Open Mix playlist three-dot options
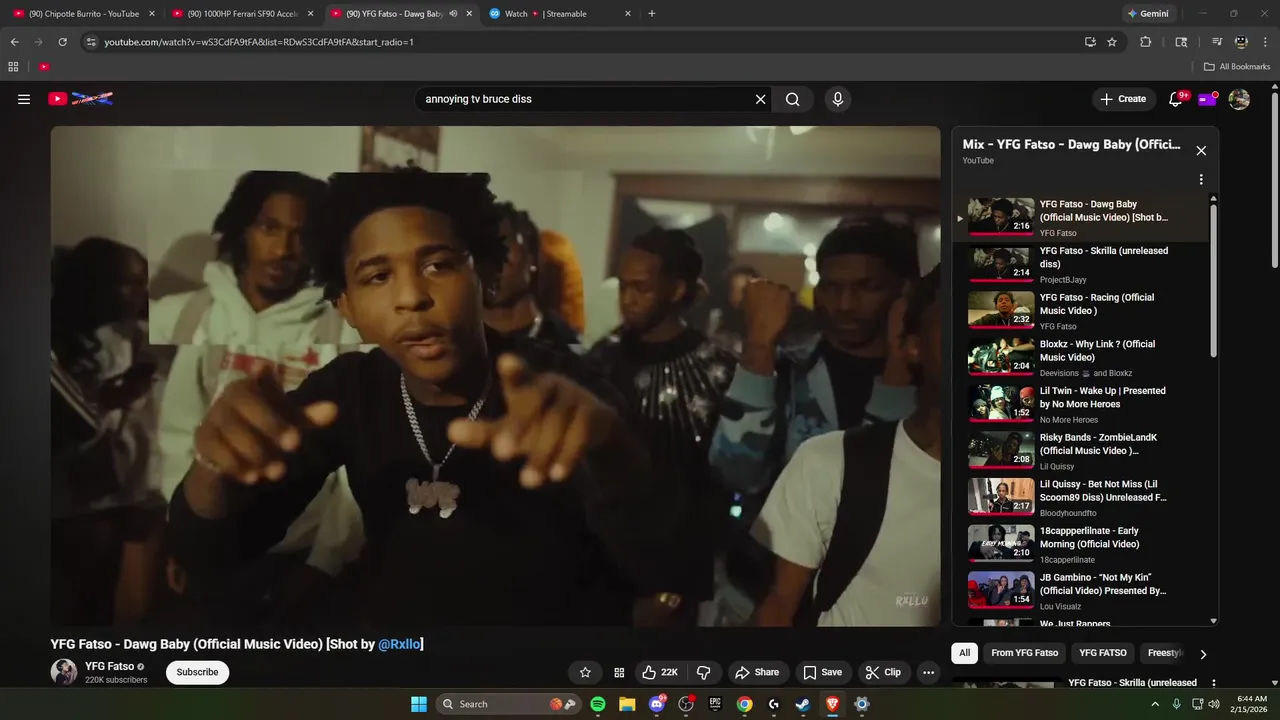Screen dimensions: 1280x720 (x=1201, y=179)
